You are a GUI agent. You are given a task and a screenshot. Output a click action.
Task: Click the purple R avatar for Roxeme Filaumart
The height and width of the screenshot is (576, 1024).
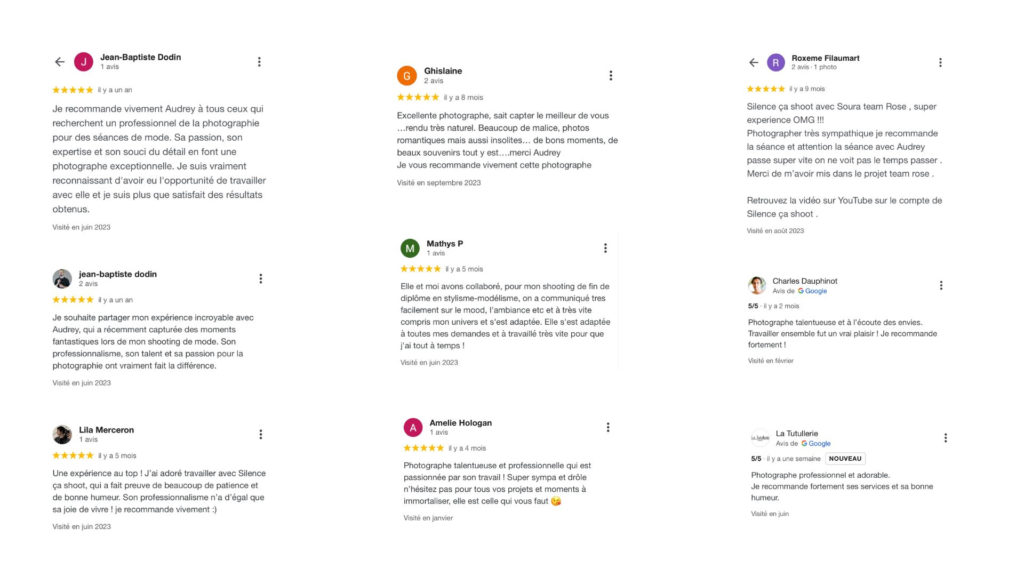[776, 62]
